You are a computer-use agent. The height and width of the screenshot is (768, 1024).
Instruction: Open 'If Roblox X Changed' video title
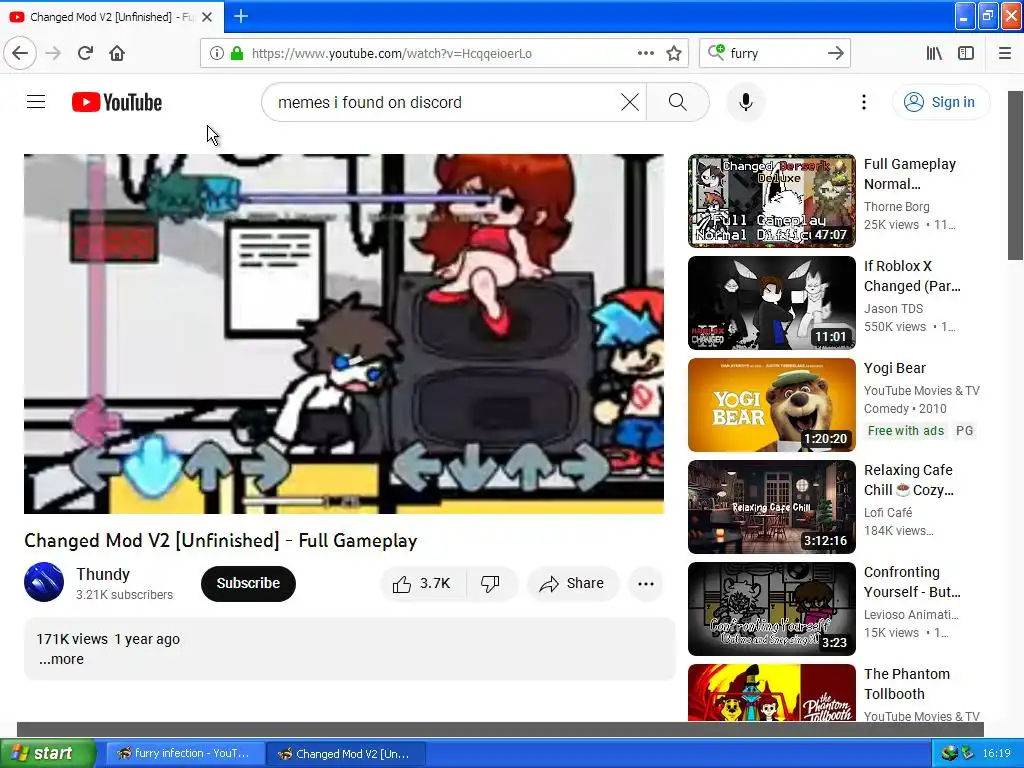click(912, 276)
